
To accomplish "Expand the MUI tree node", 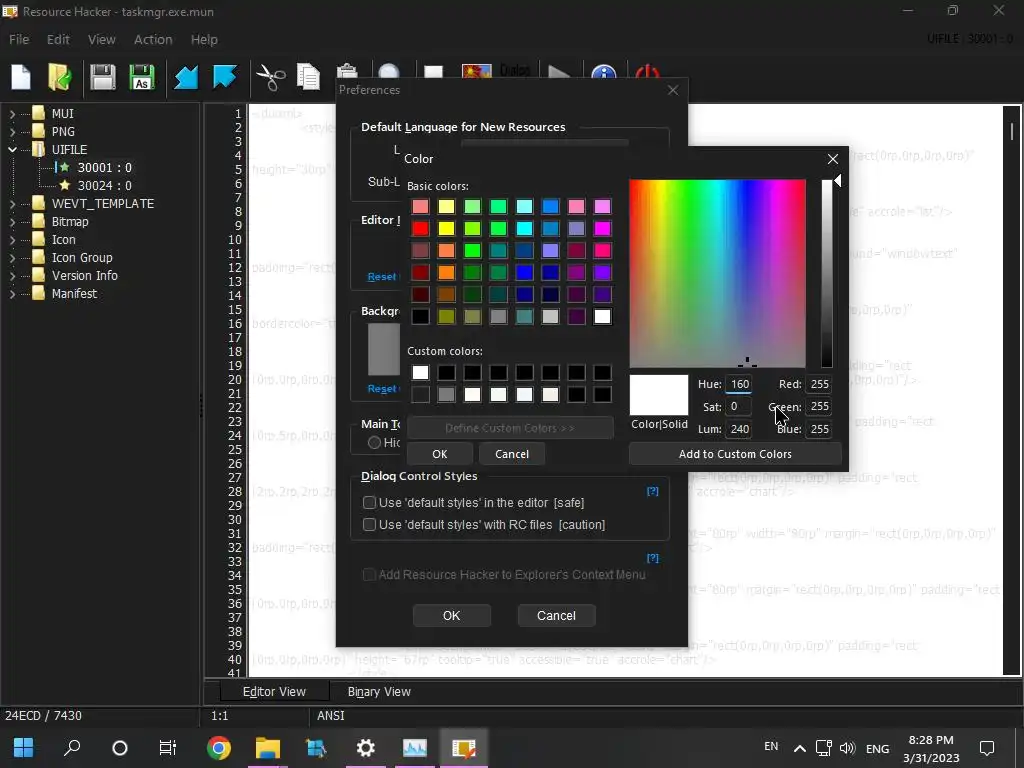I will (x=12, y=114).
